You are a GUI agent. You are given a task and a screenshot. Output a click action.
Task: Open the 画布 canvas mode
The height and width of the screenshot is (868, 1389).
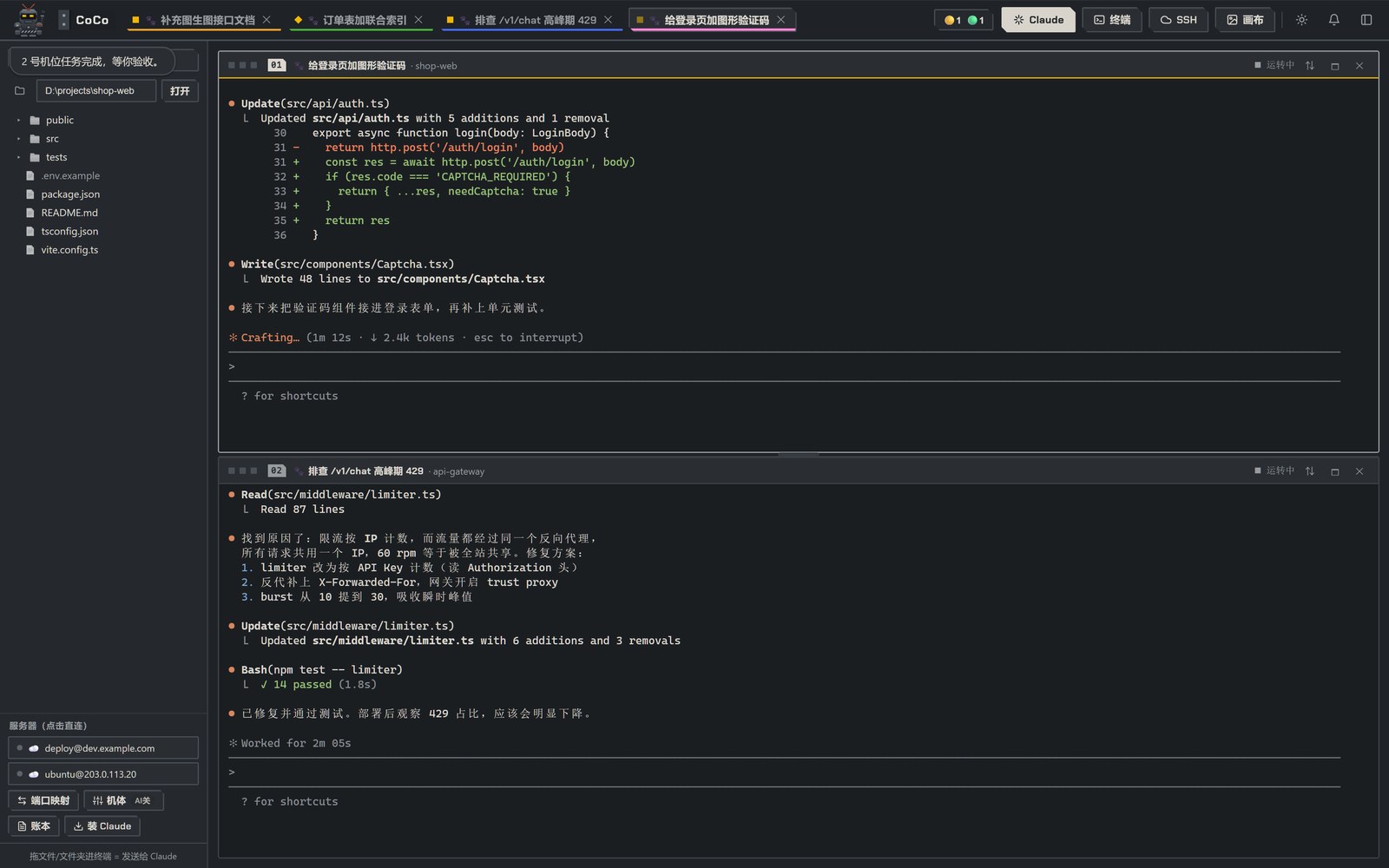point(1245,20)
